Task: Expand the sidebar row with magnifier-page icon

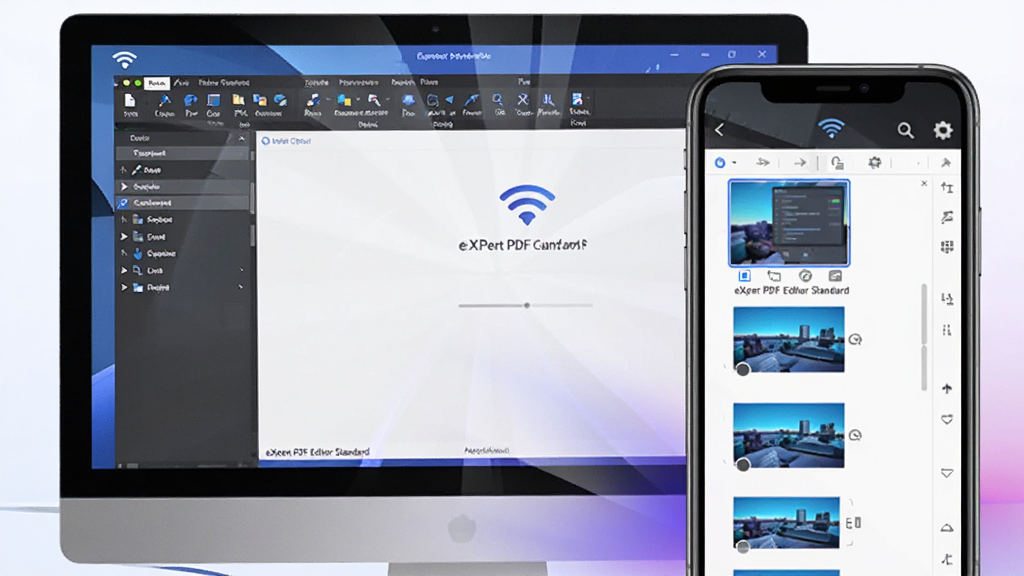Action: point(124,270)
